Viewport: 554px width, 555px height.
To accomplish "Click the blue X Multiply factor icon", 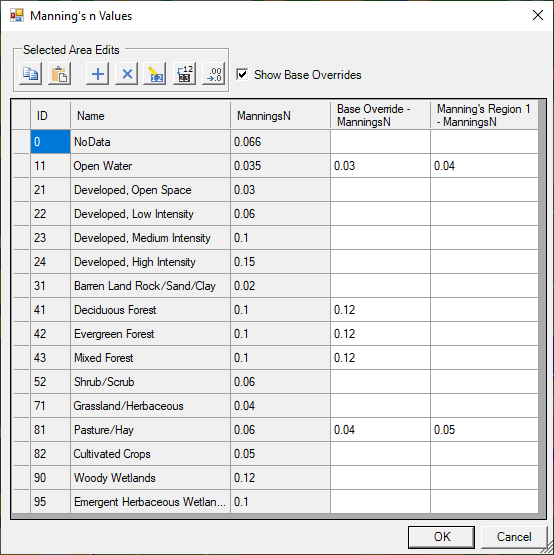I will (x=127, y=74).
